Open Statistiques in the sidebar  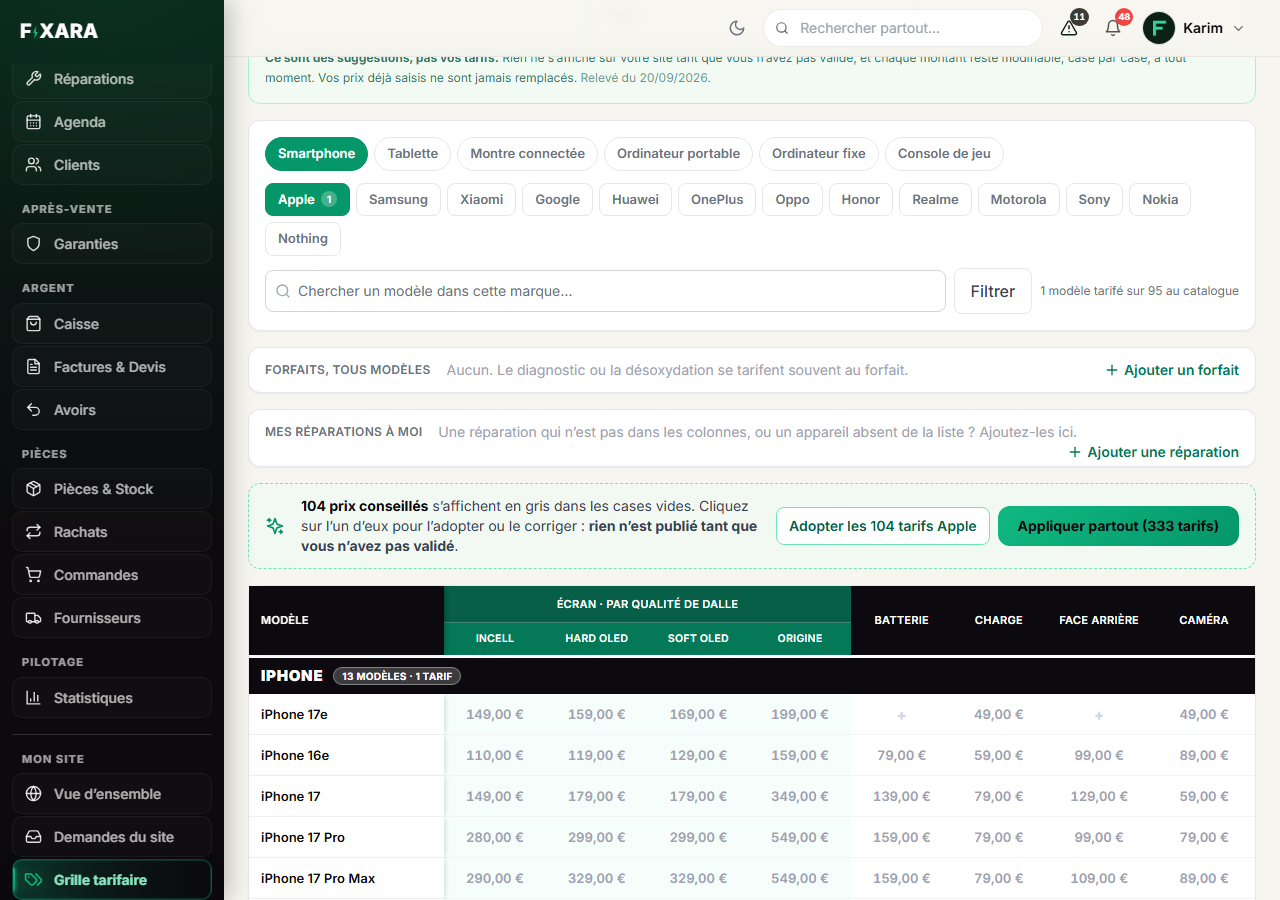(x=112, y=698)
